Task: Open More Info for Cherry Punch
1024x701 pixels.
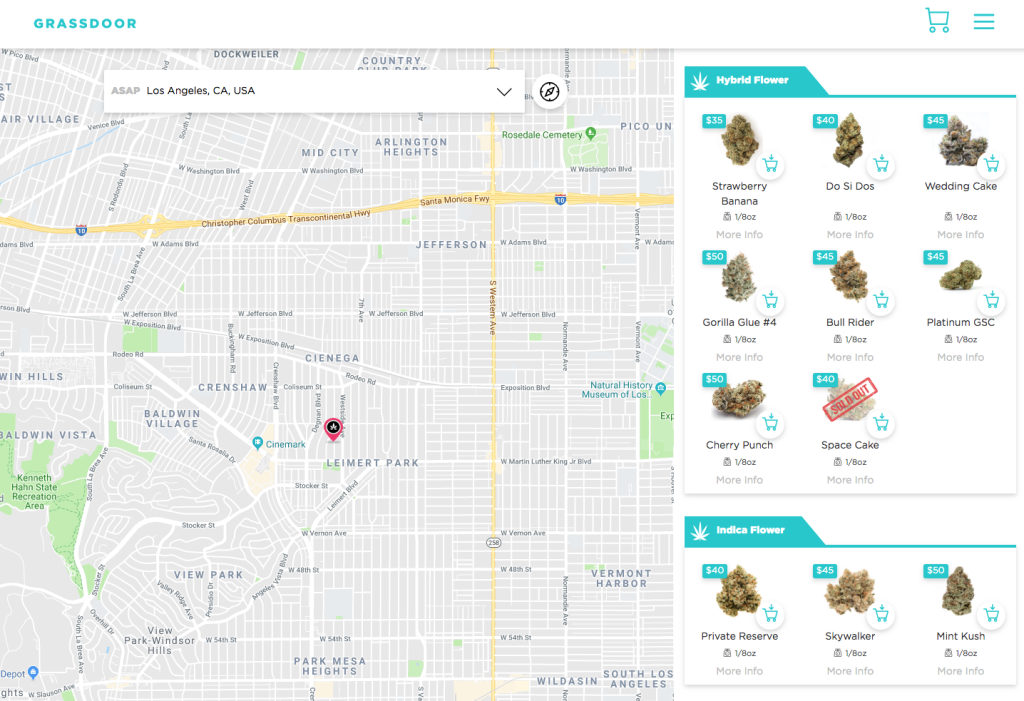Action: (739, 480)
